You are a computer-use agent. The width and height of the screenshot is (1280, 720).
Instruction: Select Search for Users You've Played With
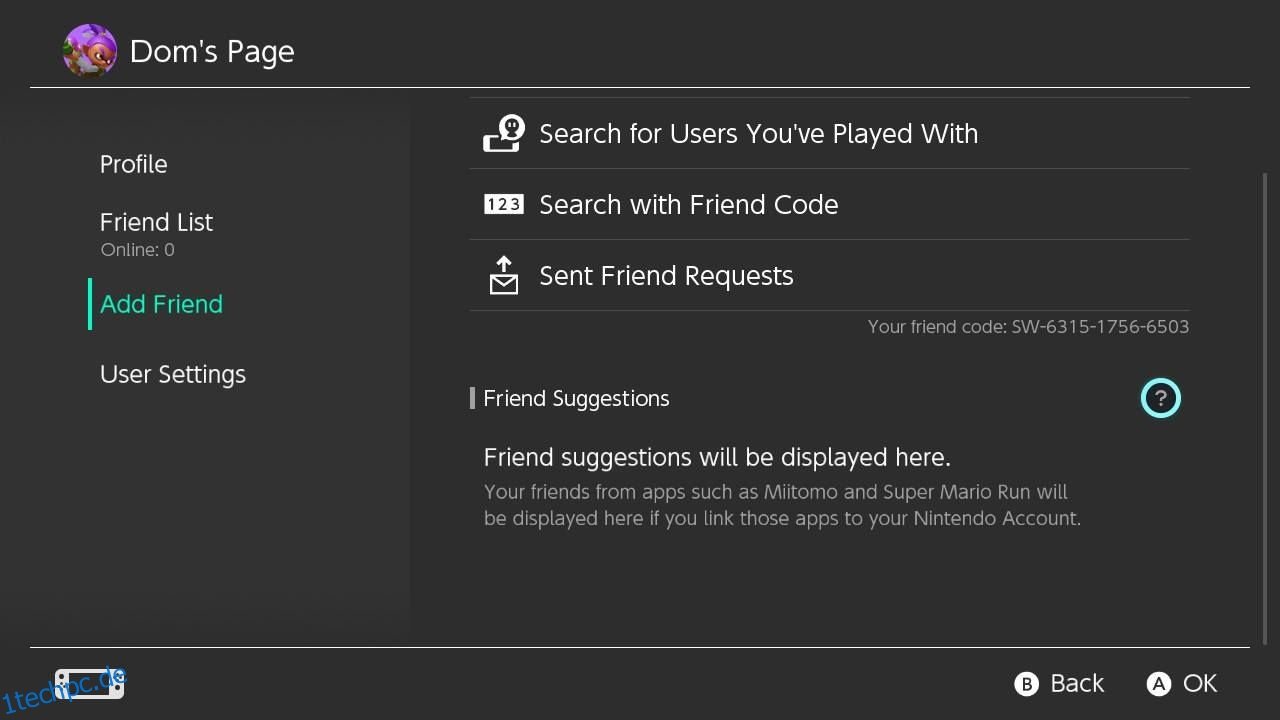pyautogui.click(x=829, y=133)
